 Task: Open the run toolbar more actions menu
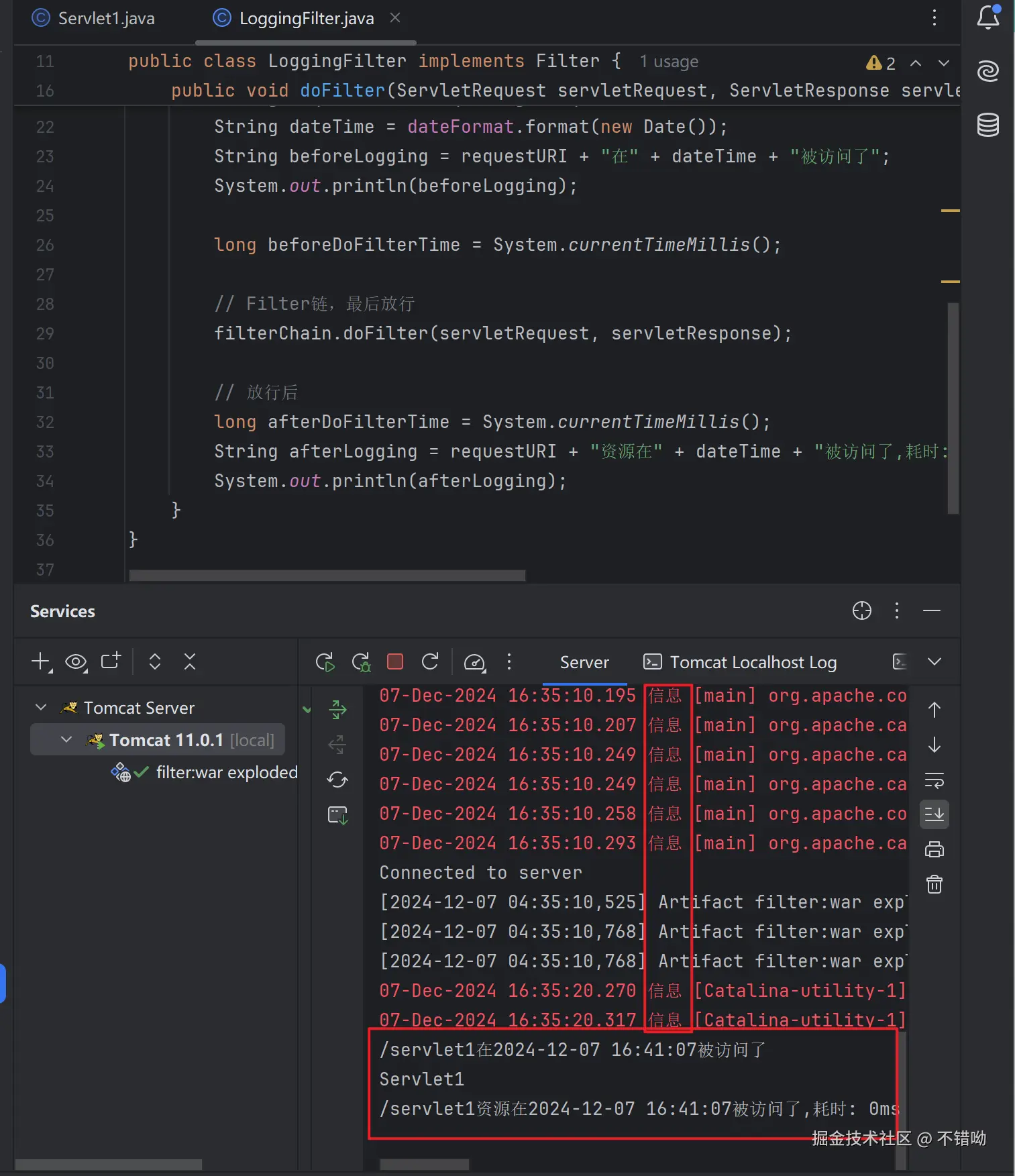click(x=509, y=662)
